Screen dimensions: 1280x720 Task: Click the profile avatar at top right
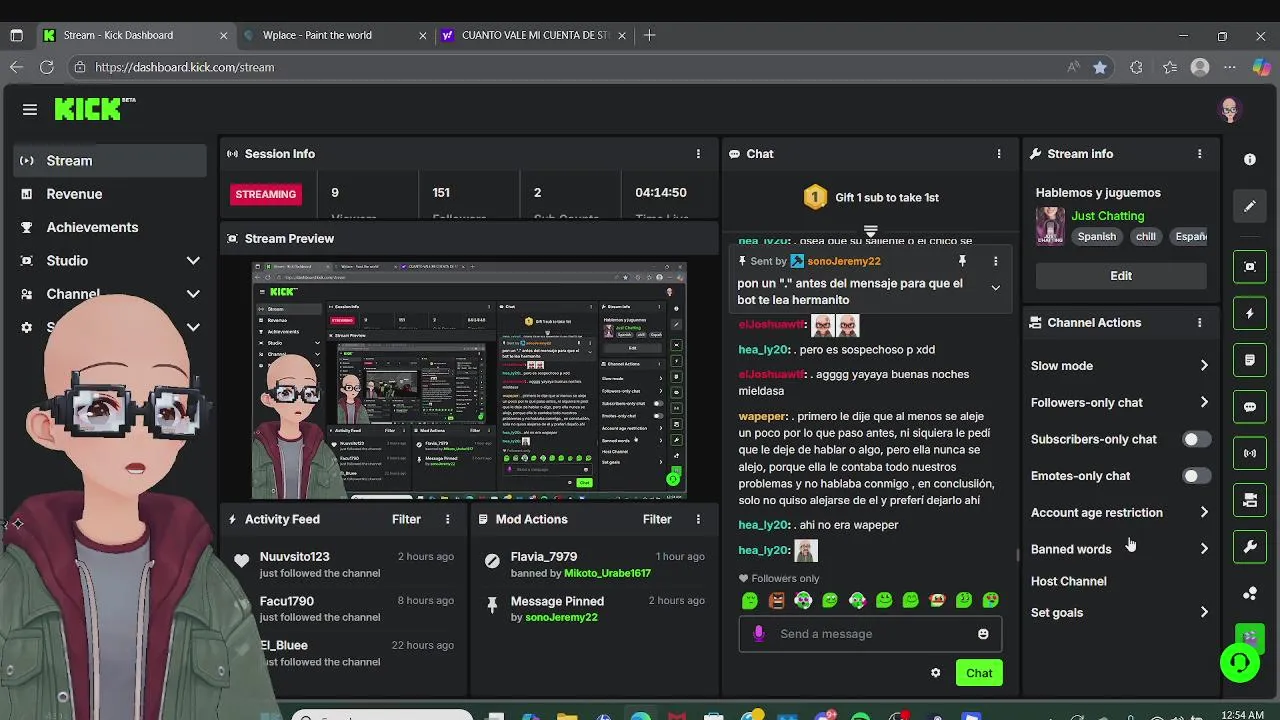1230,110
